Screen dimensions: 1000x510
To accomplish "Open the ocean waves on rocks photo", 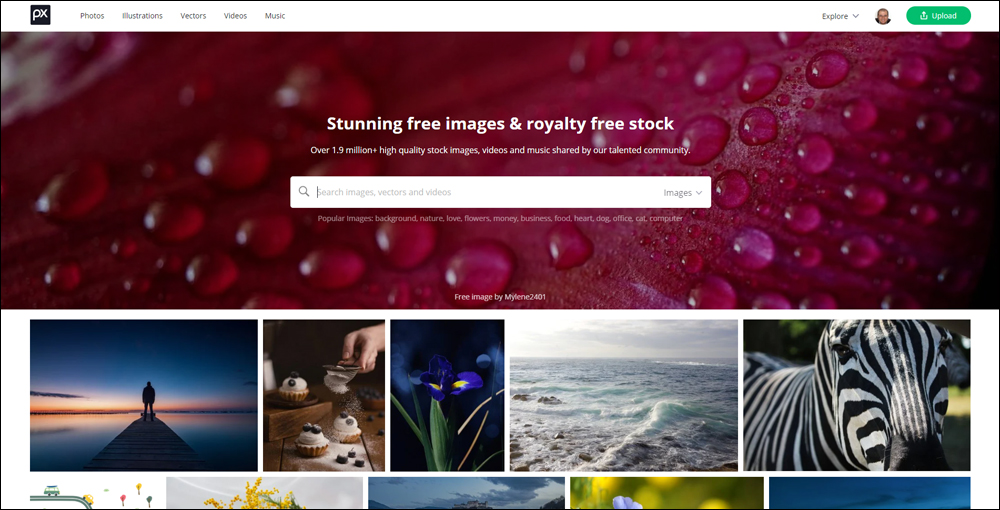I will 624,395.
